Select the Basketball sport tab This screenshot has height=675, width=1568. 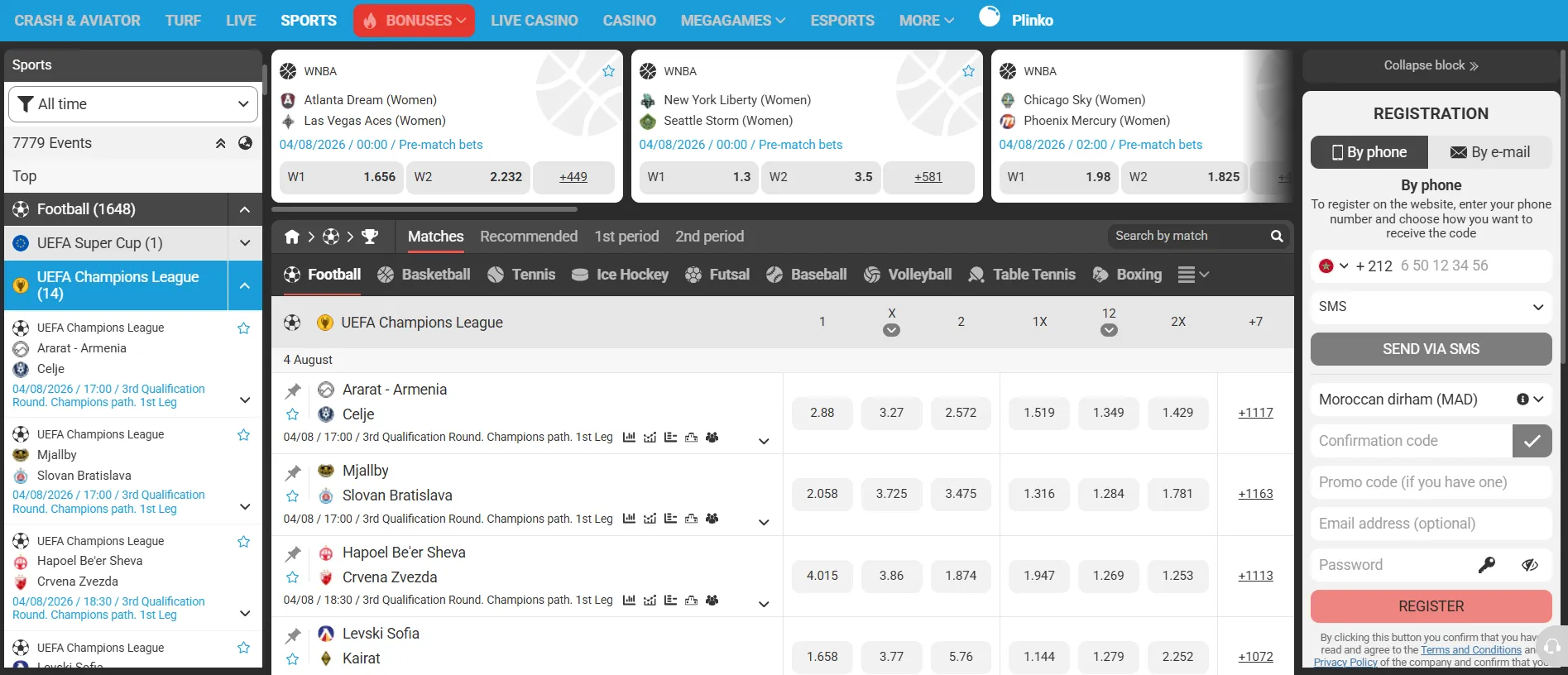click(424, 275)
